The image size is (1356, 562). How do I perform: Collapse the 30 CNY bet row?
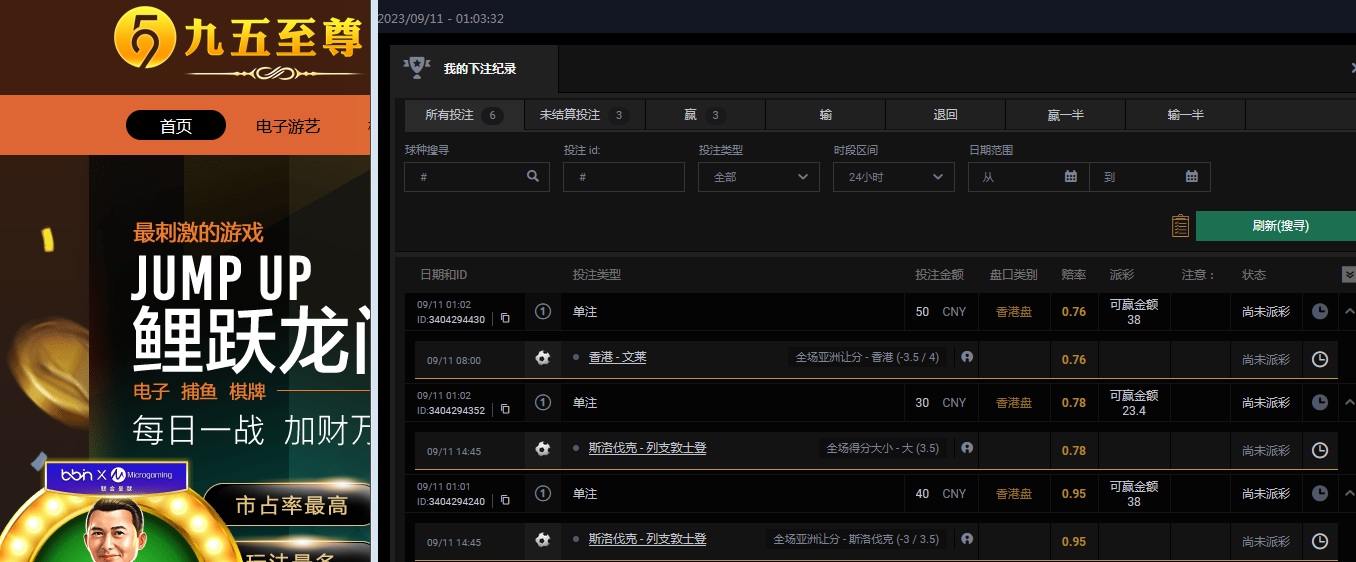coord(1349,403)
